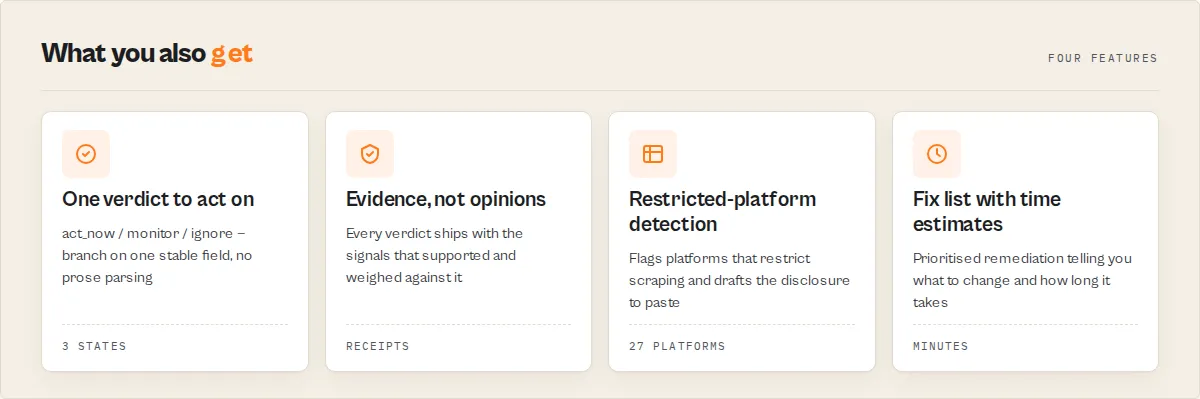Click the '27 PLATFORMS' footer label
Viewport: 1200px width, 399px height.
coord(677,346)
